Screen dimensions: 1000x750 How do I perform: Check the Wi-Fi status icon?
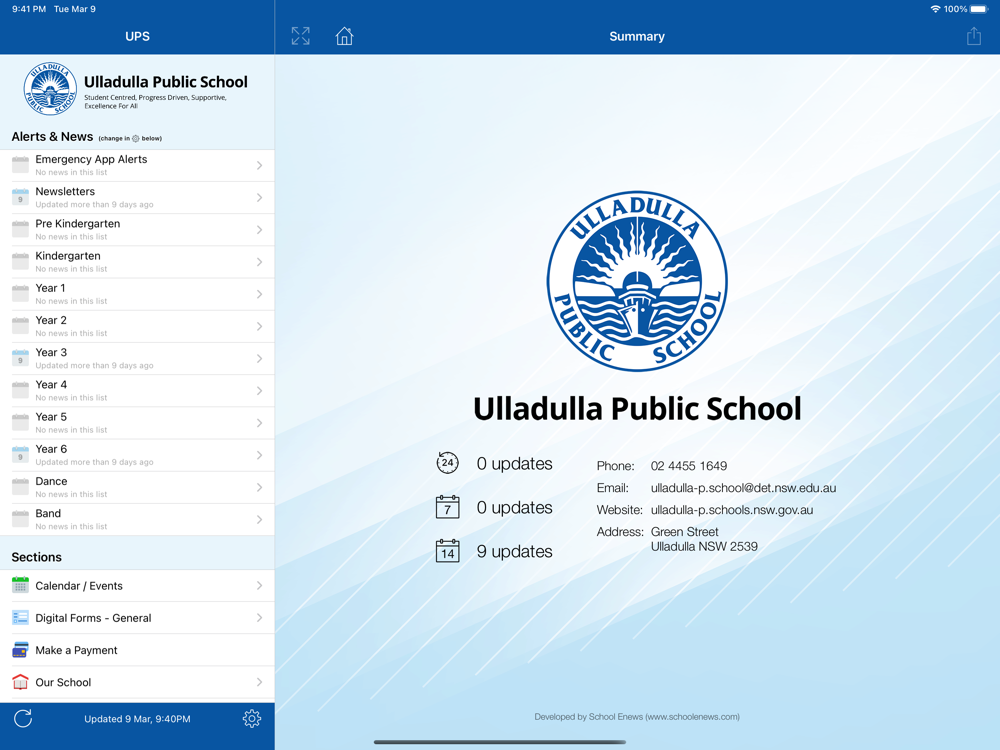pyautogui.click(x=936, y=9)
